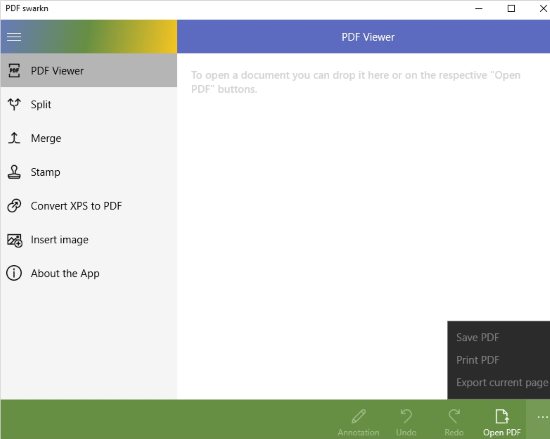
Task: Click the Insert image picture icon
Action: (15, 240)
